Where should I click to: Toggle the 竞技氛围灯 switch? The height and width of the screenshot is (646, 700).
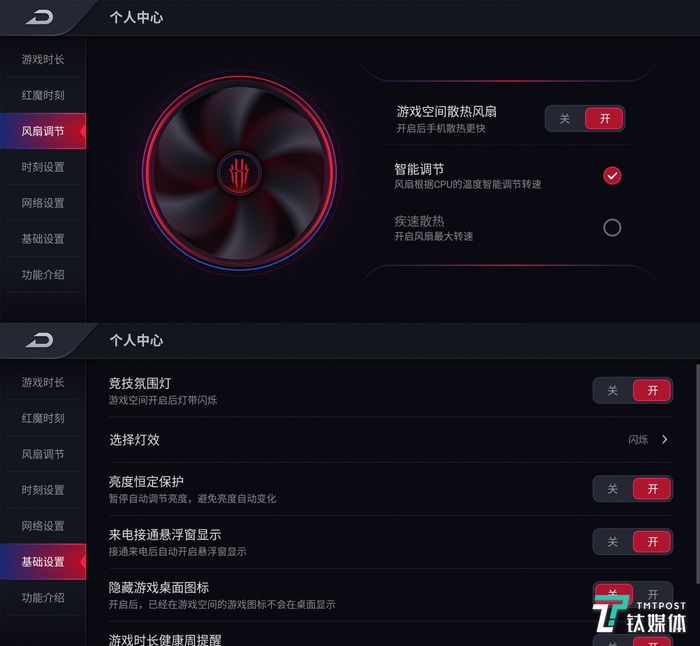[x=633, y=391]
